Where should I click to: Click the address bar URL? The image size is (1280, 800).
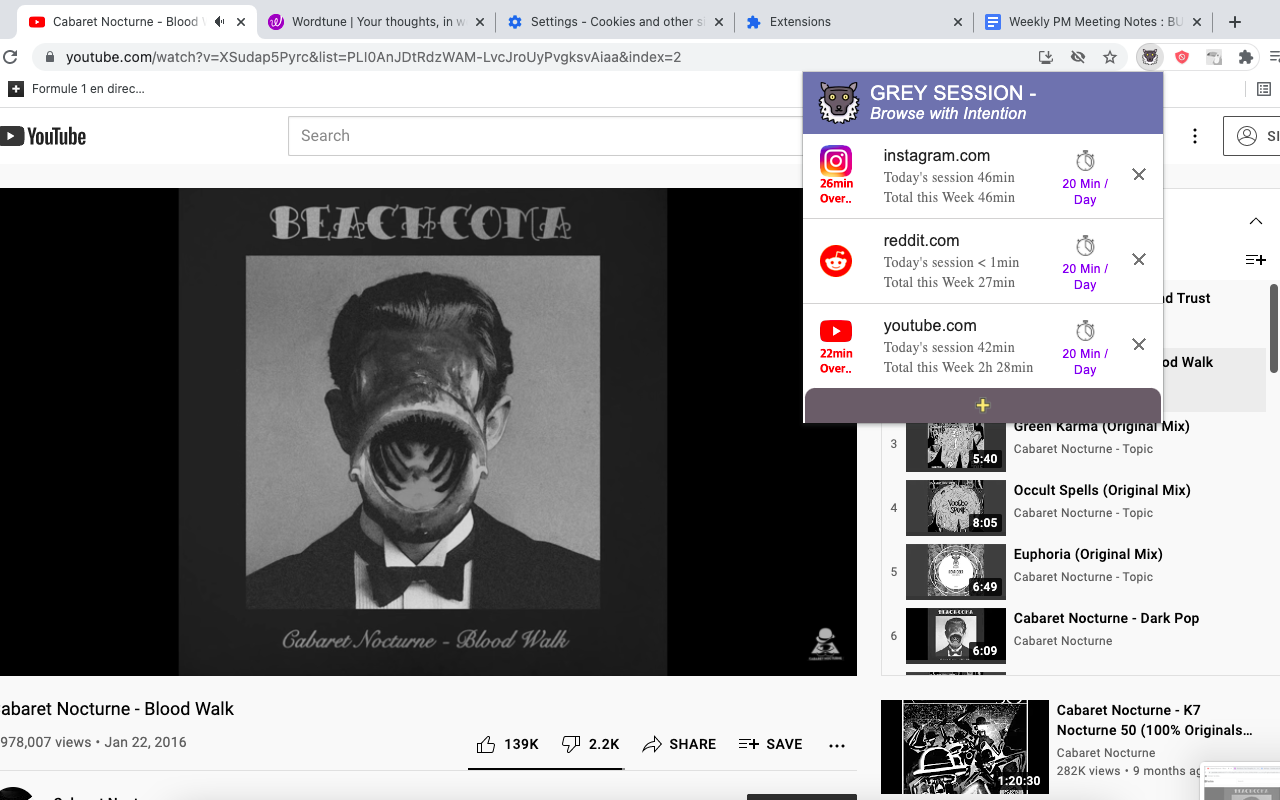(x=373, y=57)
